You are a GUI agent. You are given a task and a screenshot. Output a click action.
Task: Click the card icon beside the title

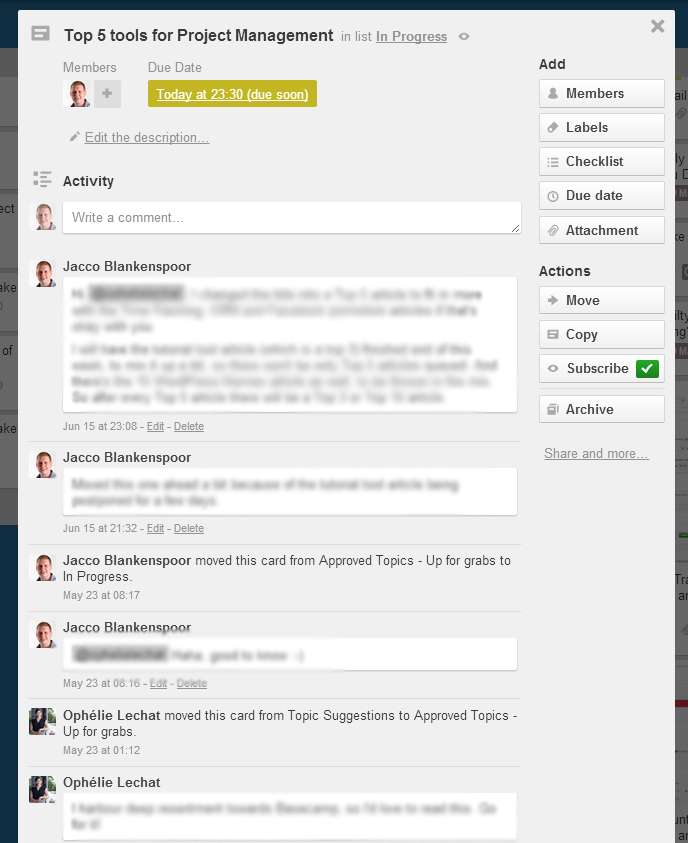40,34
